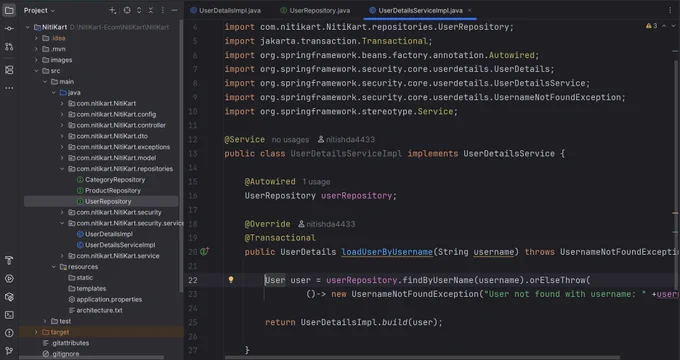The height and width of the screenshot is (360, 680).
Task: Click implements gutter icon on line 20
Action: coord(205,252)
